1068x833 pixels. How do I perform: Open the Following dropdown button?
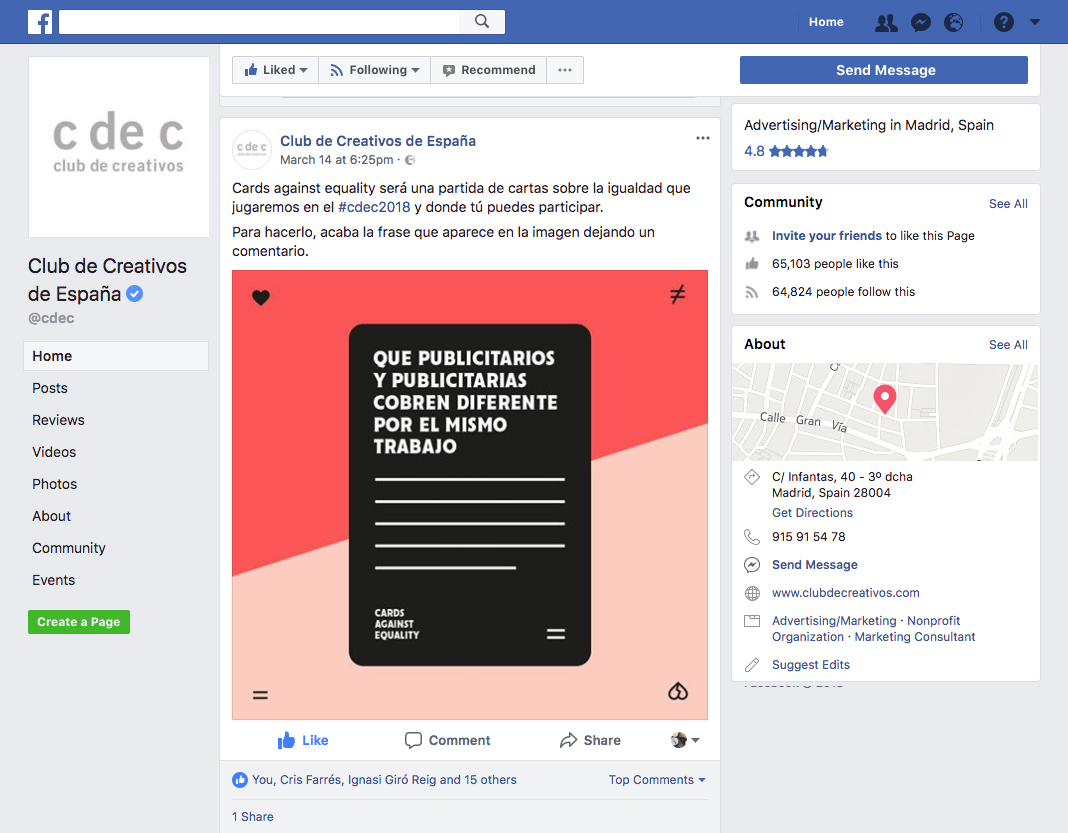point(375,70)
